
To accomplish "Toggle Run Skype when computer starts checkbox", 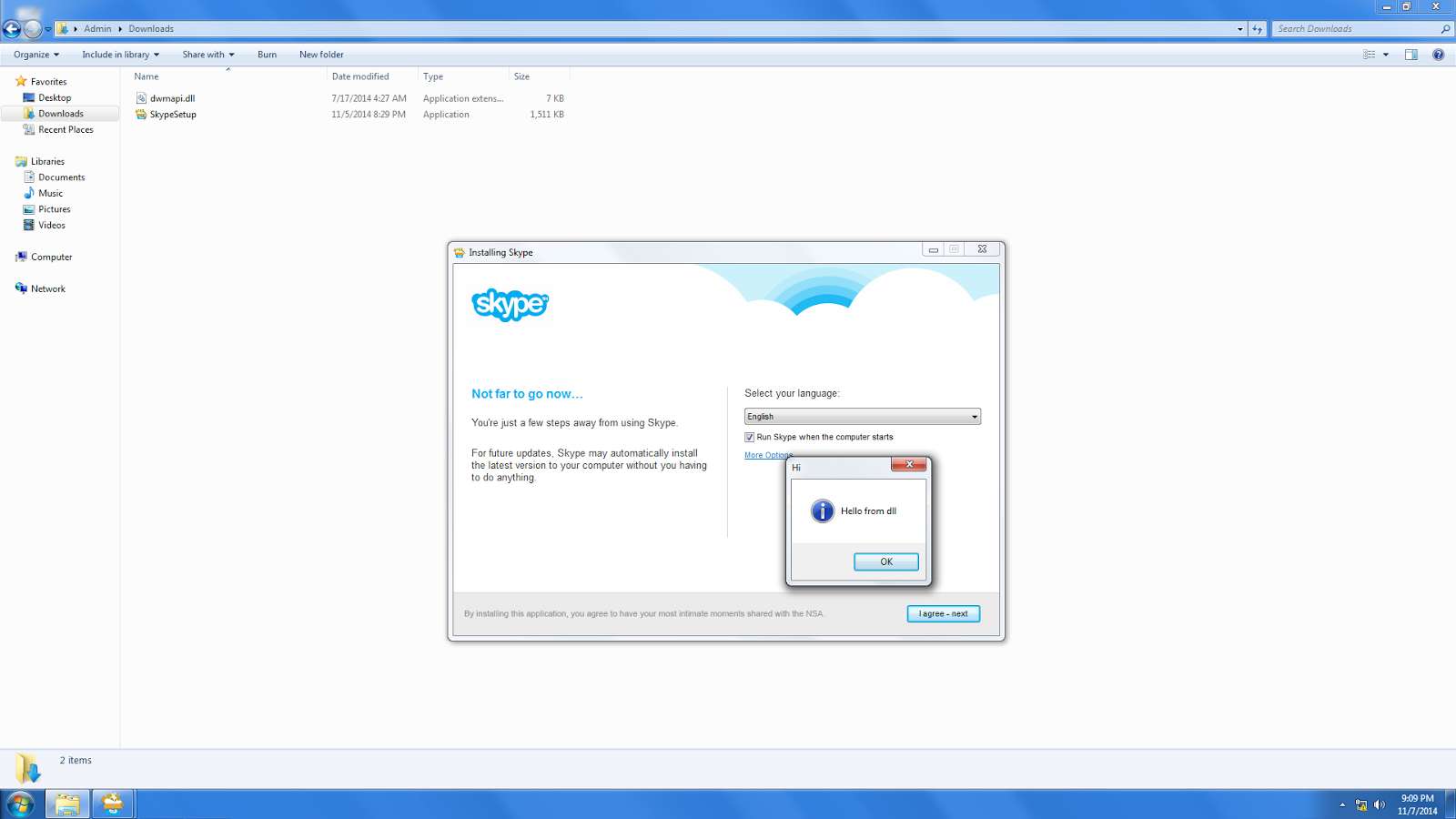I will click(749, 438).
